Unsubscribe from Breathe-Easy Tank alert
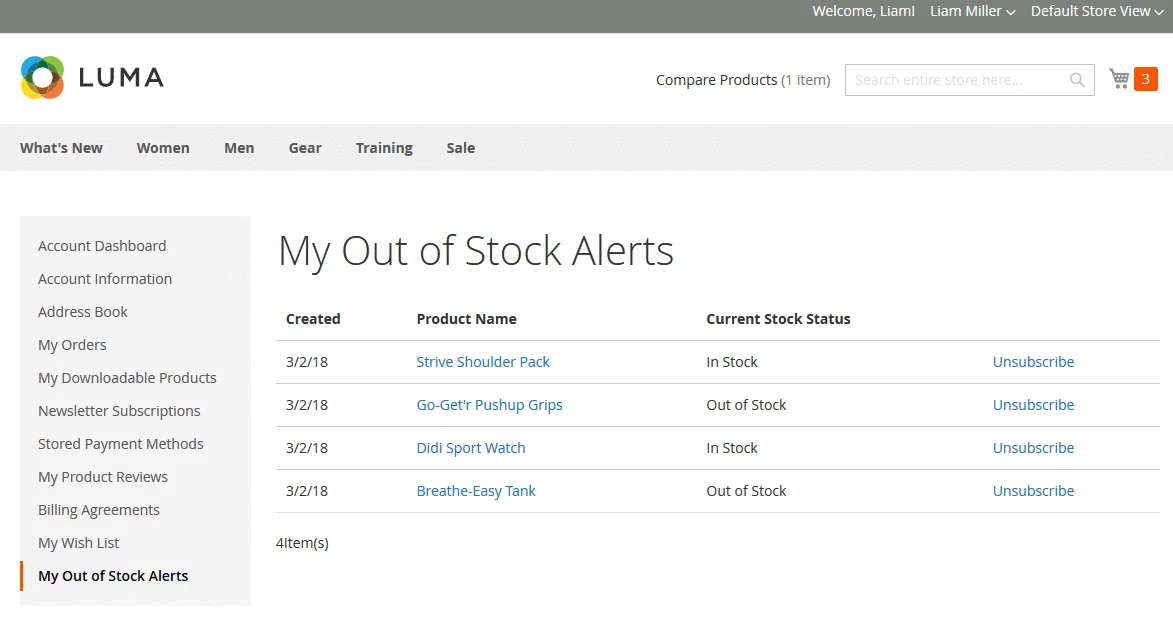This screenshot has height=631, width=1173. (1033, 491)
